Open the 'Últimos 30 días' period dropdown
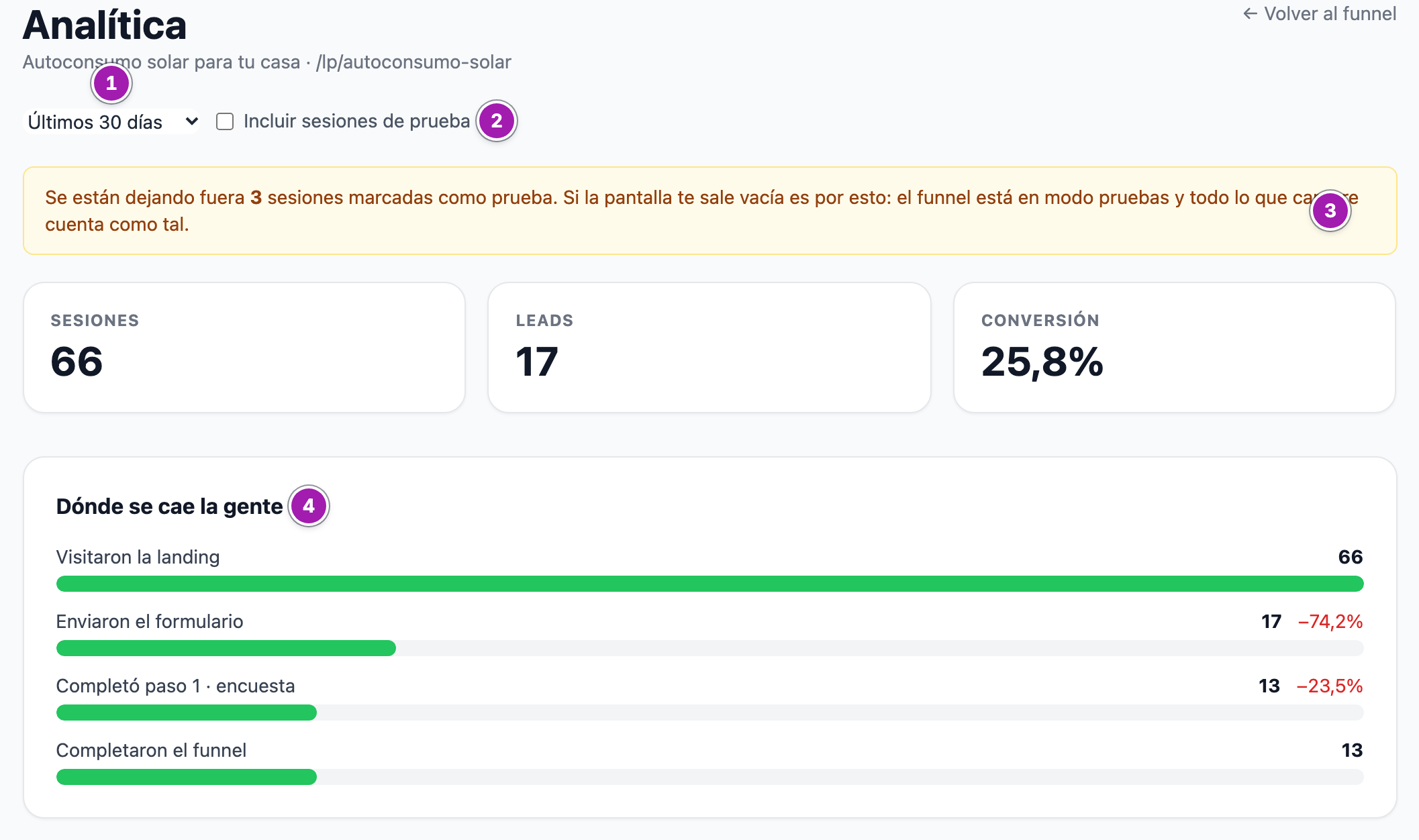1419x840 pixels. [x=111, y=121]
